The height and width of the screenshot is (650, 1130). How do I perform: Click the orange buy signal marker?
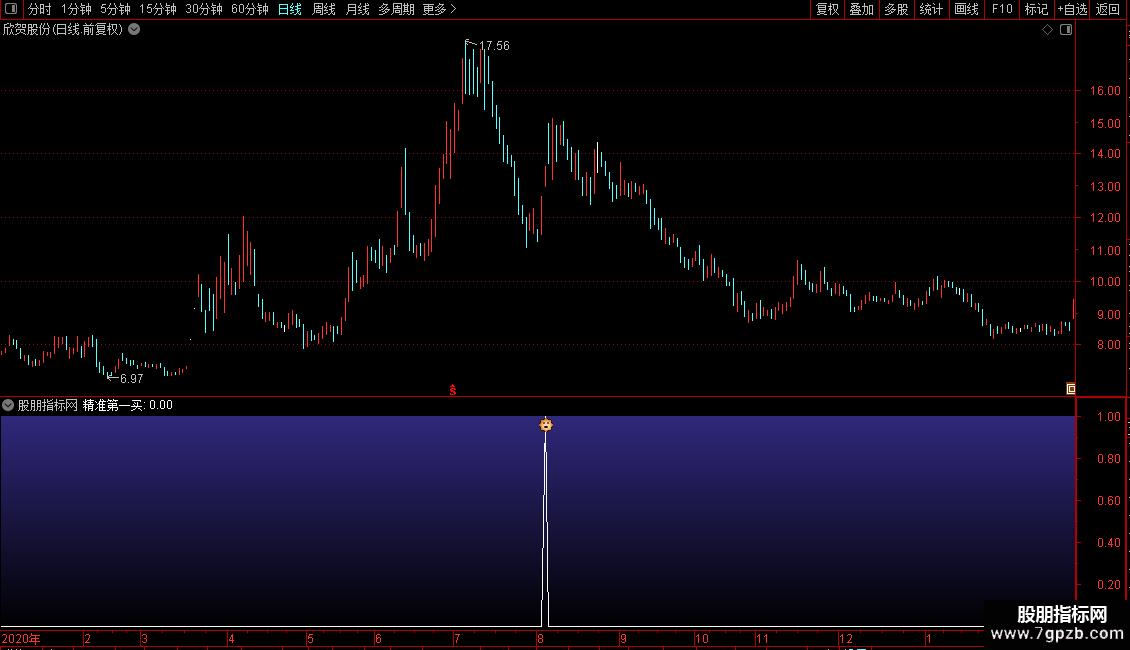(546, 424)
